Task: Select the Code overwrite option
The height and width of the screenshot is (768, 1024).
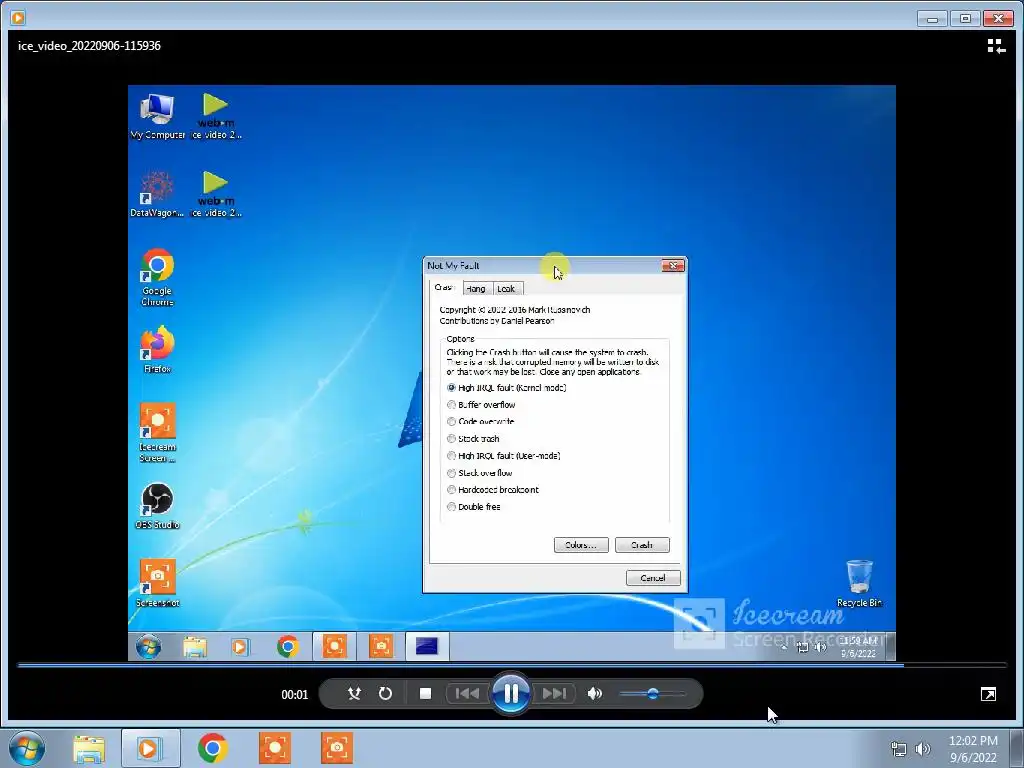Action: pyautogui.click(x=481, y=421)
